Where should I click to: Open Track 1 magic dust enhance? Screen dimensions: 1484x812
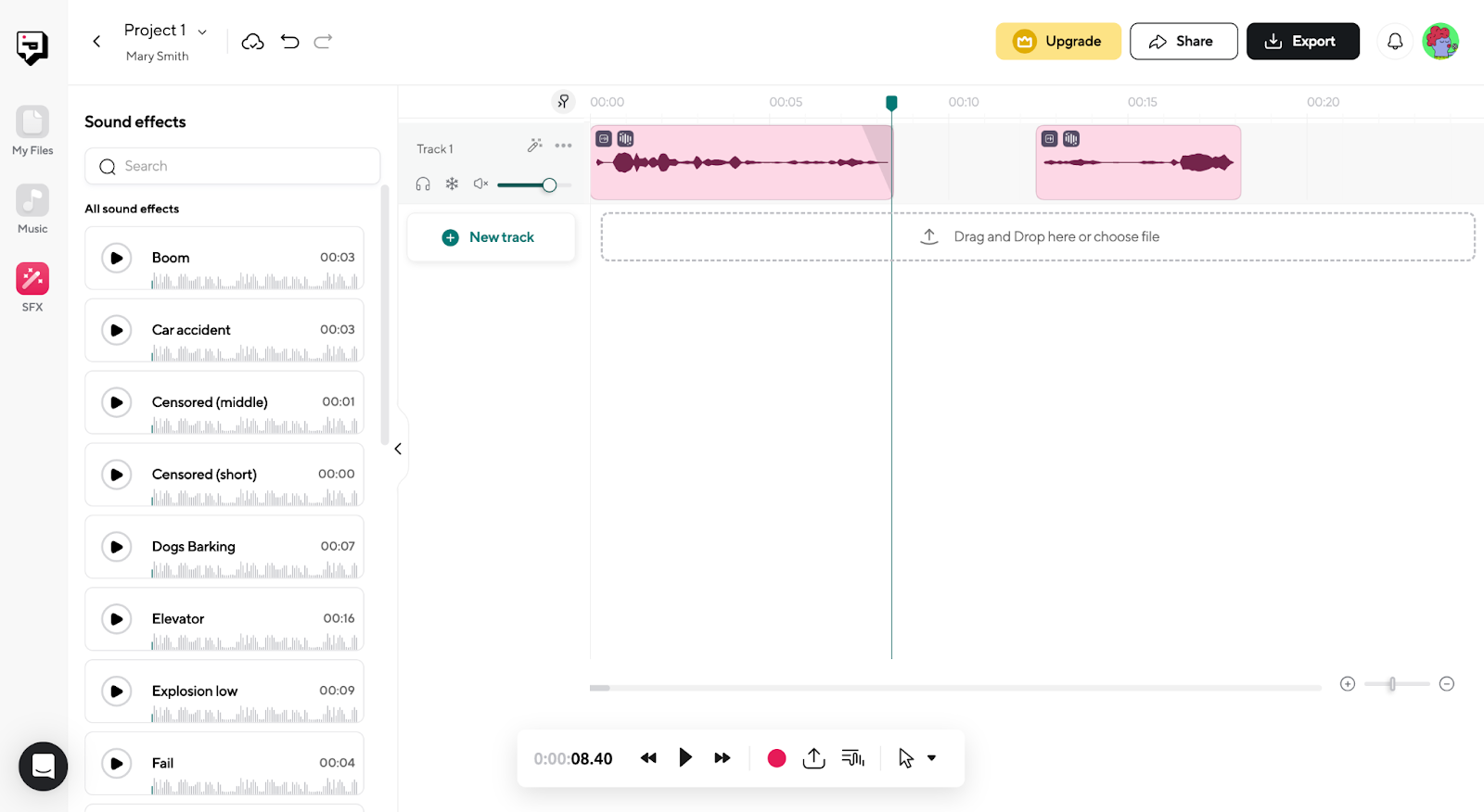[x=535, y=146]
